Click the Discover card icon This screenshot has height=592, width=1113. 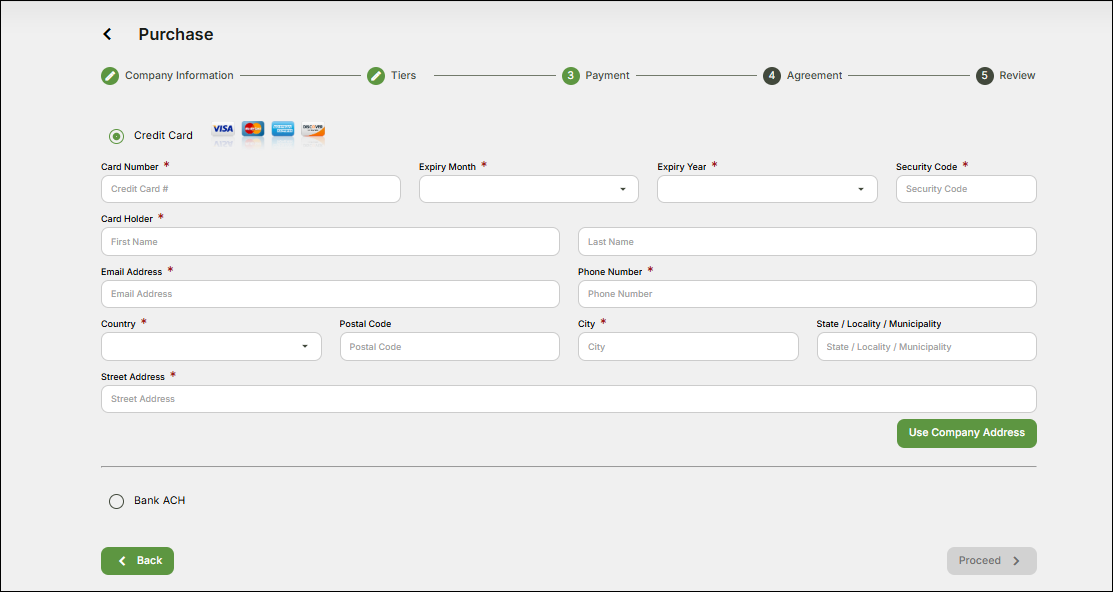tap(312, 131)
